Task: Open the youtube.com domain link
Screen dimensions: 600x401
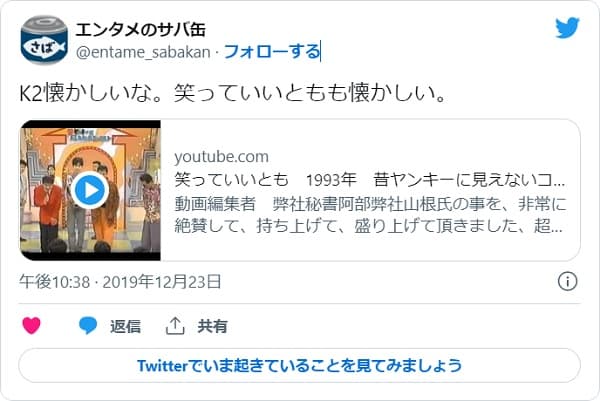Action: 222,156
